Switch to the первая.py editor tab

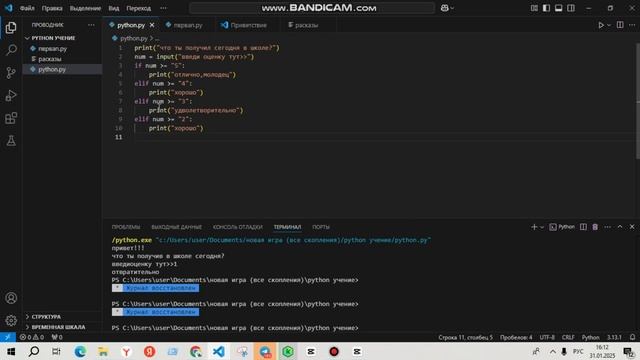188,25
